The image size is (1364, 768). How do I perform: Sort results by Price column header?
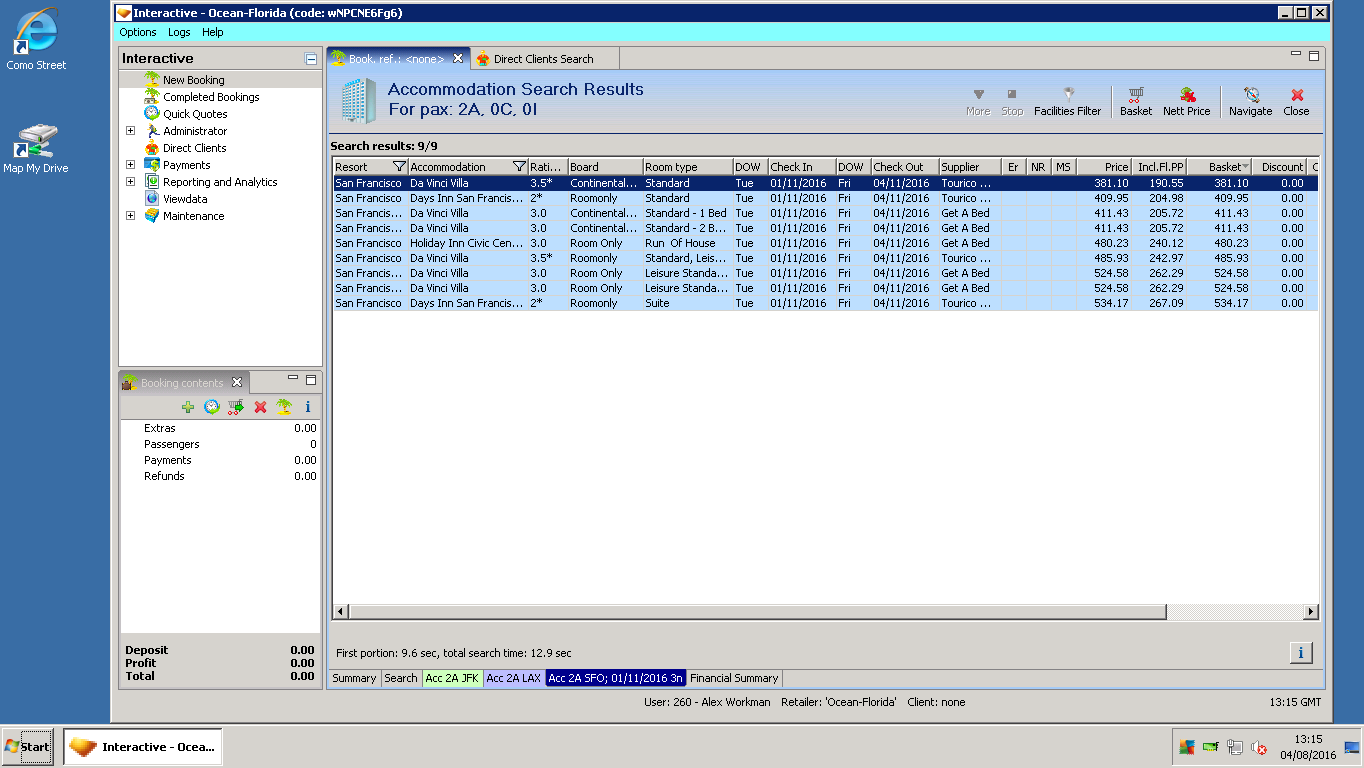[1104, 167]
